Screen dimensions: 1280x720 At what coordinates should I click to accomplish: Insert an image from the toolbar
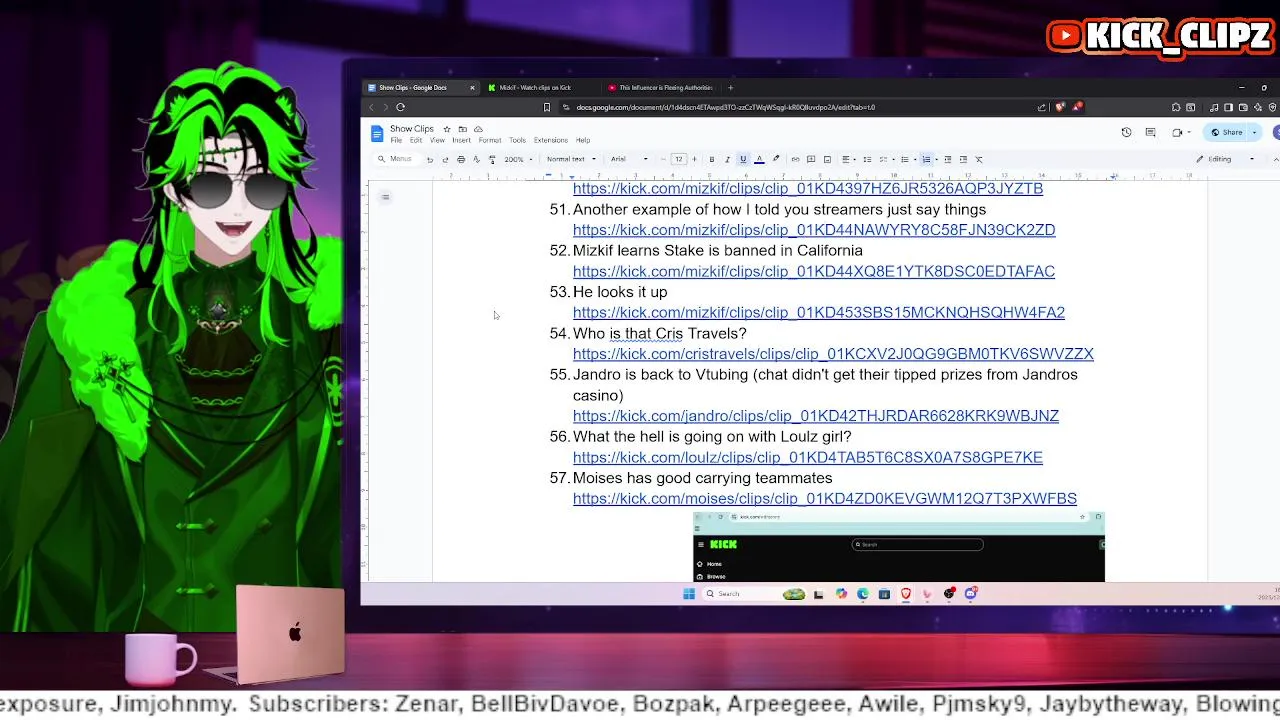pos(827,159)
